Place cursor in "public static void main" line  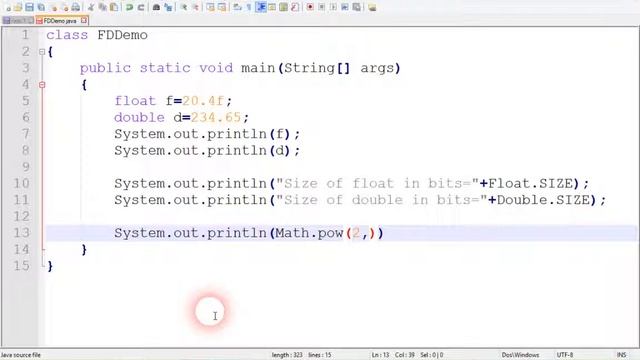point(240,68)
